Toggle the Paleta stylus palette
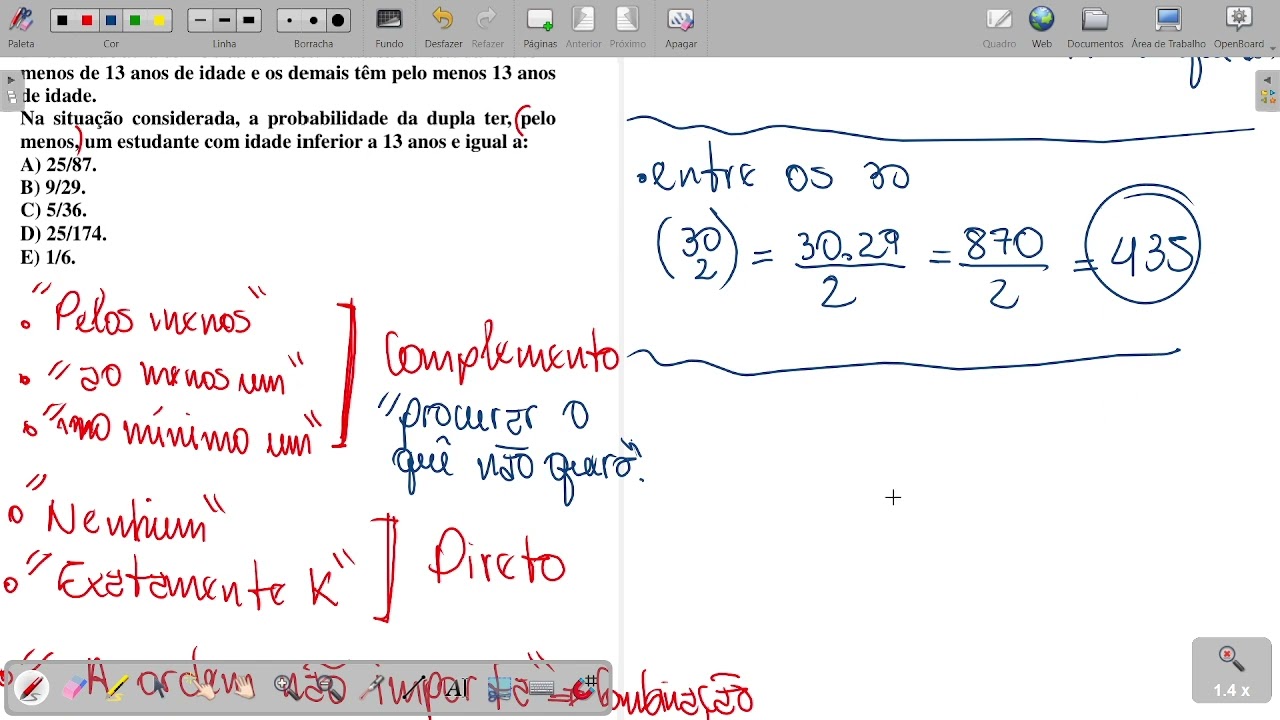Viewport: 1280px width, 720px height. [21, 27]
